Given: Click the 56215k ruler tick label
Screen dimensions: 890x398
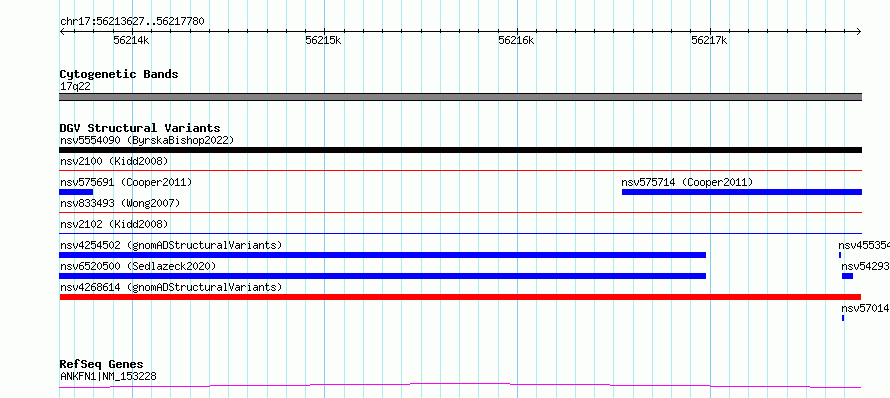Looking at the screenshot, I should pos(324,40).
